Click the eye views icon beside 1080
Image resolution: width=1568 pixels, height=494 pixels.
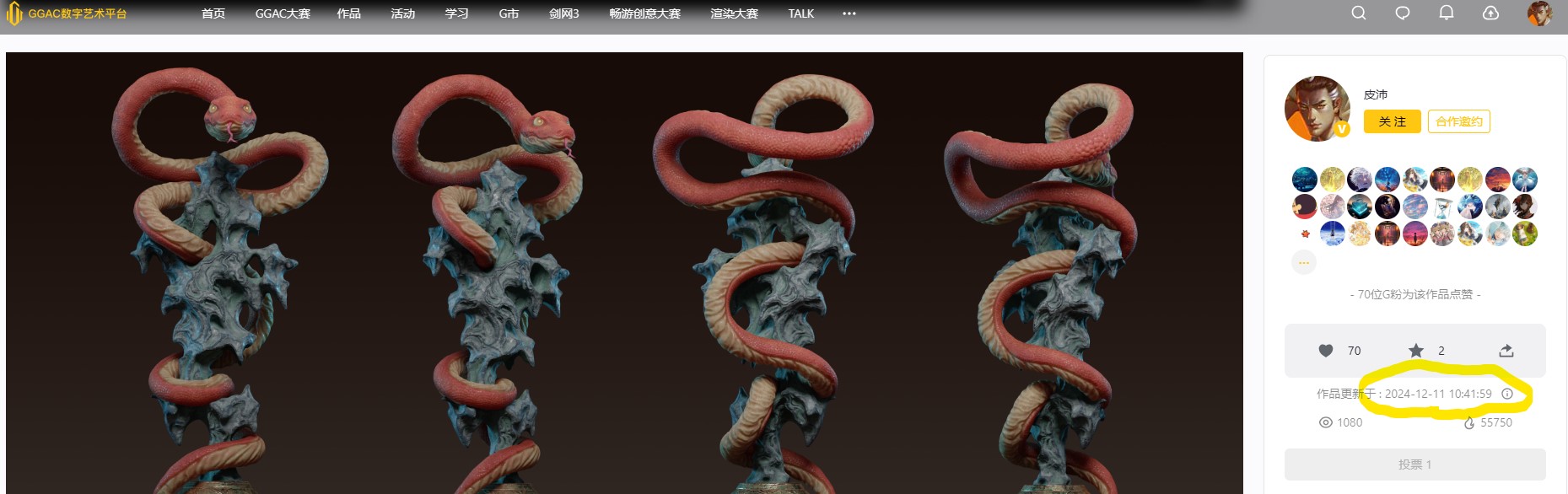click(x=1326, y=422)
